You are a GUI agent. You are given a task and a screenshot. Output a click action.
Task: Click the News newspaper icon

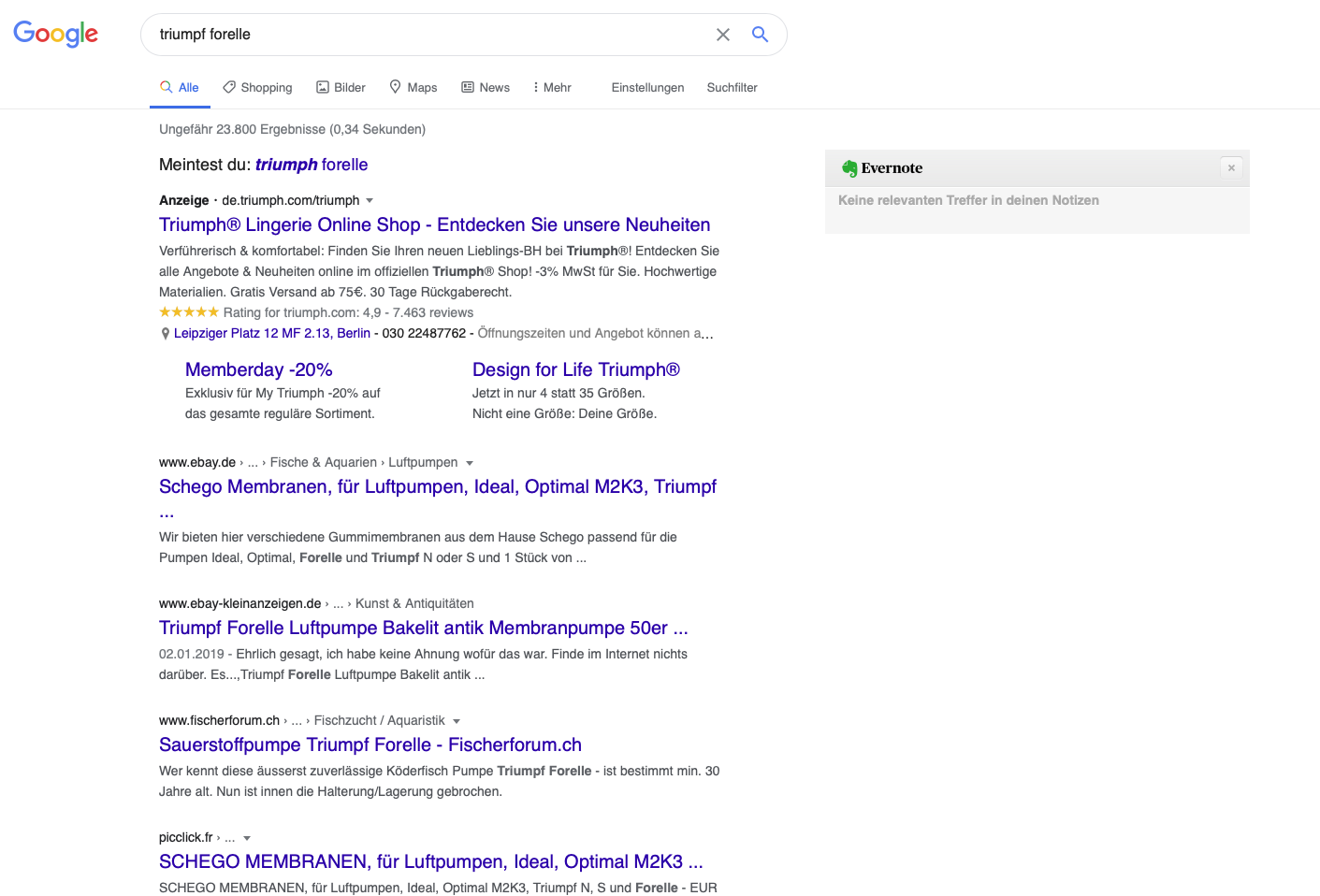click(x=468, y=87)
